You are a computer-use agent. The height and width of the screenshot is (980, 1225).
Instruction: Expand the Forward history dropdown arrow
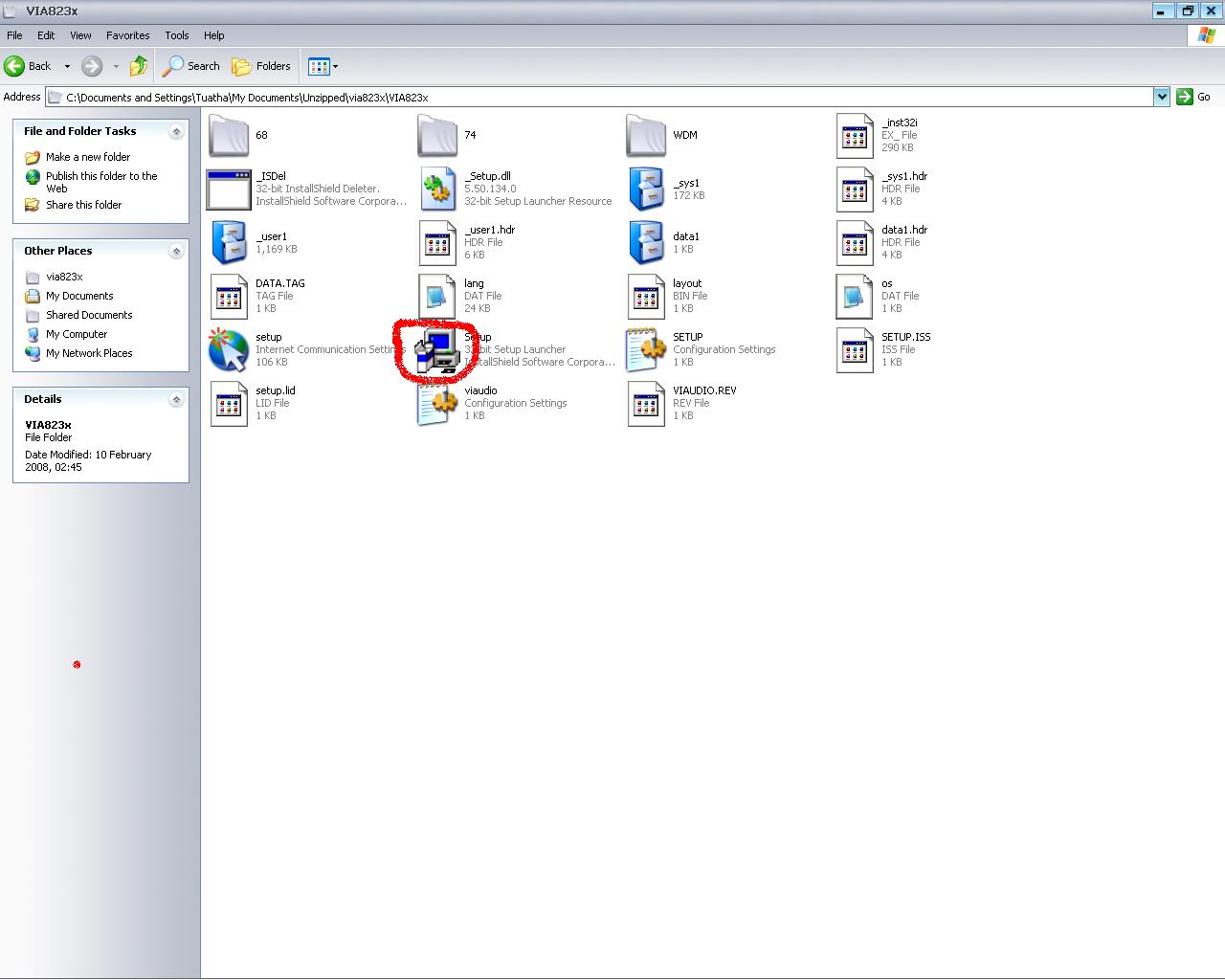[116, 66]
